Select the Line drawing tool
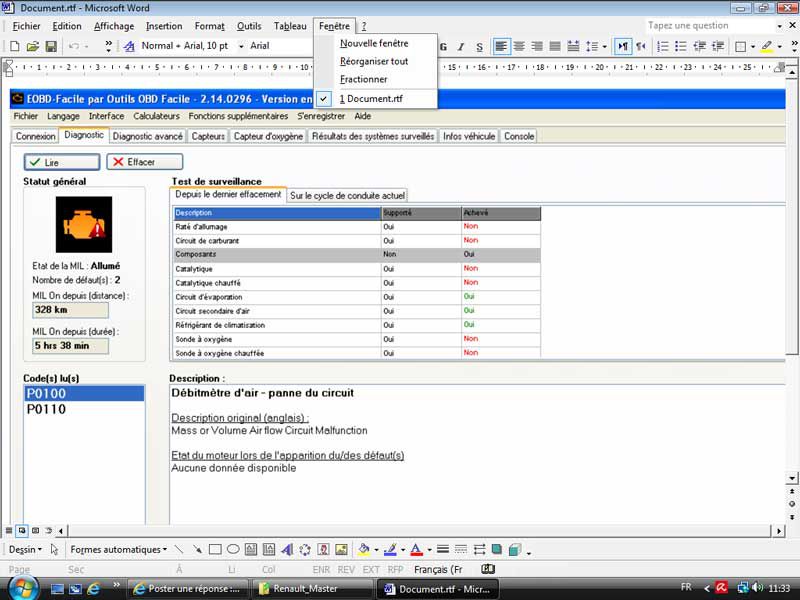Image resolution: width=800 pixels, height=600 pixels. click(179, 549)
